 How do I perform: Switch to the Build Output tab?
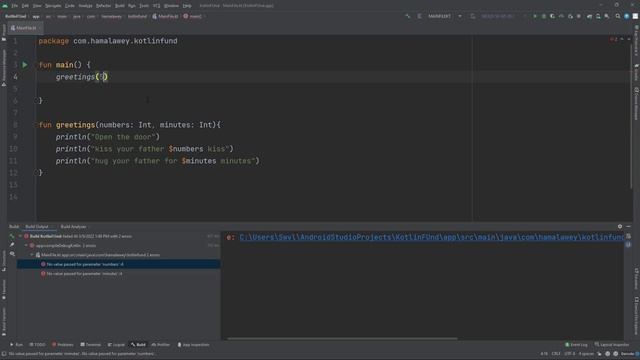tap(37, 227)
